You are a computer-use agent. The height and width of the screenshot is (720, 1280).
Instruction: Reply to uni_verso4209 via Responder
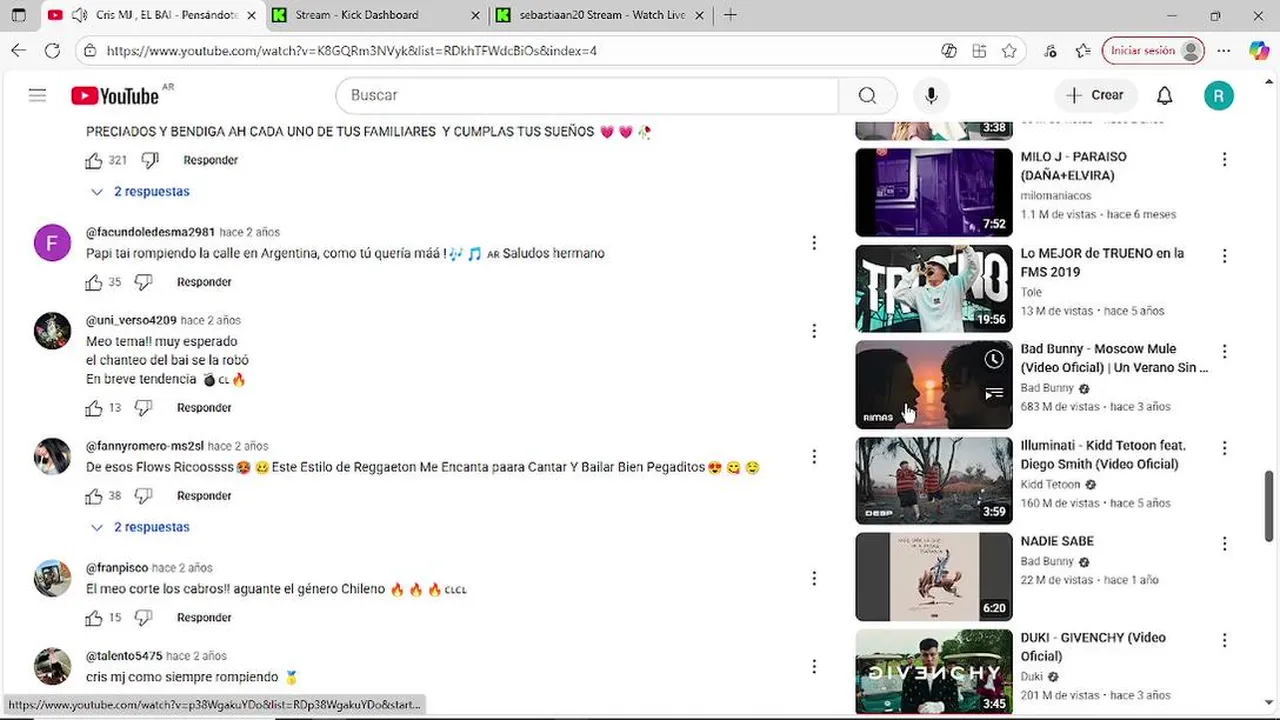click(204, 408)
